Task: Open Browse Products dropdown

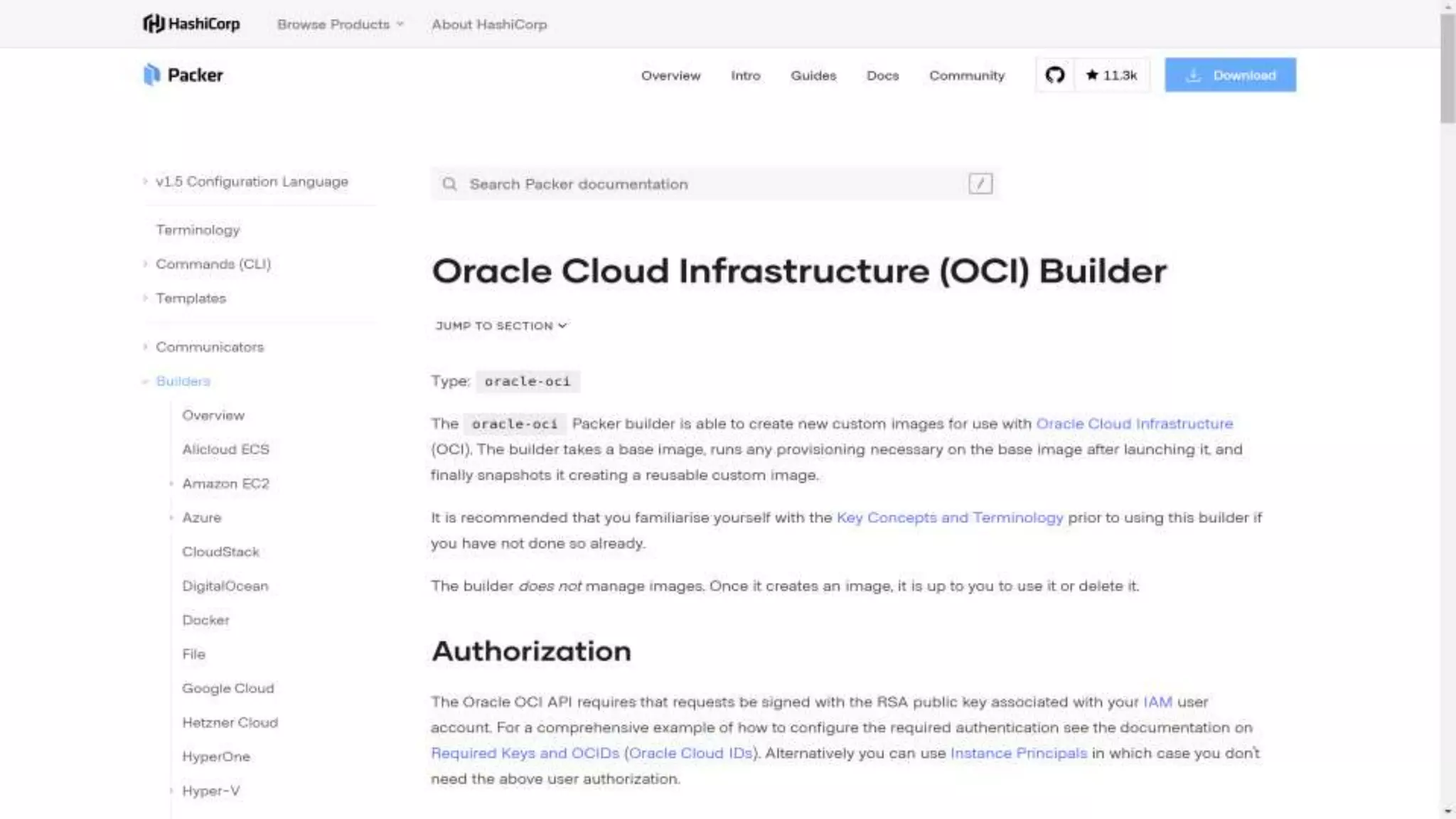Action: click(340, 24)
